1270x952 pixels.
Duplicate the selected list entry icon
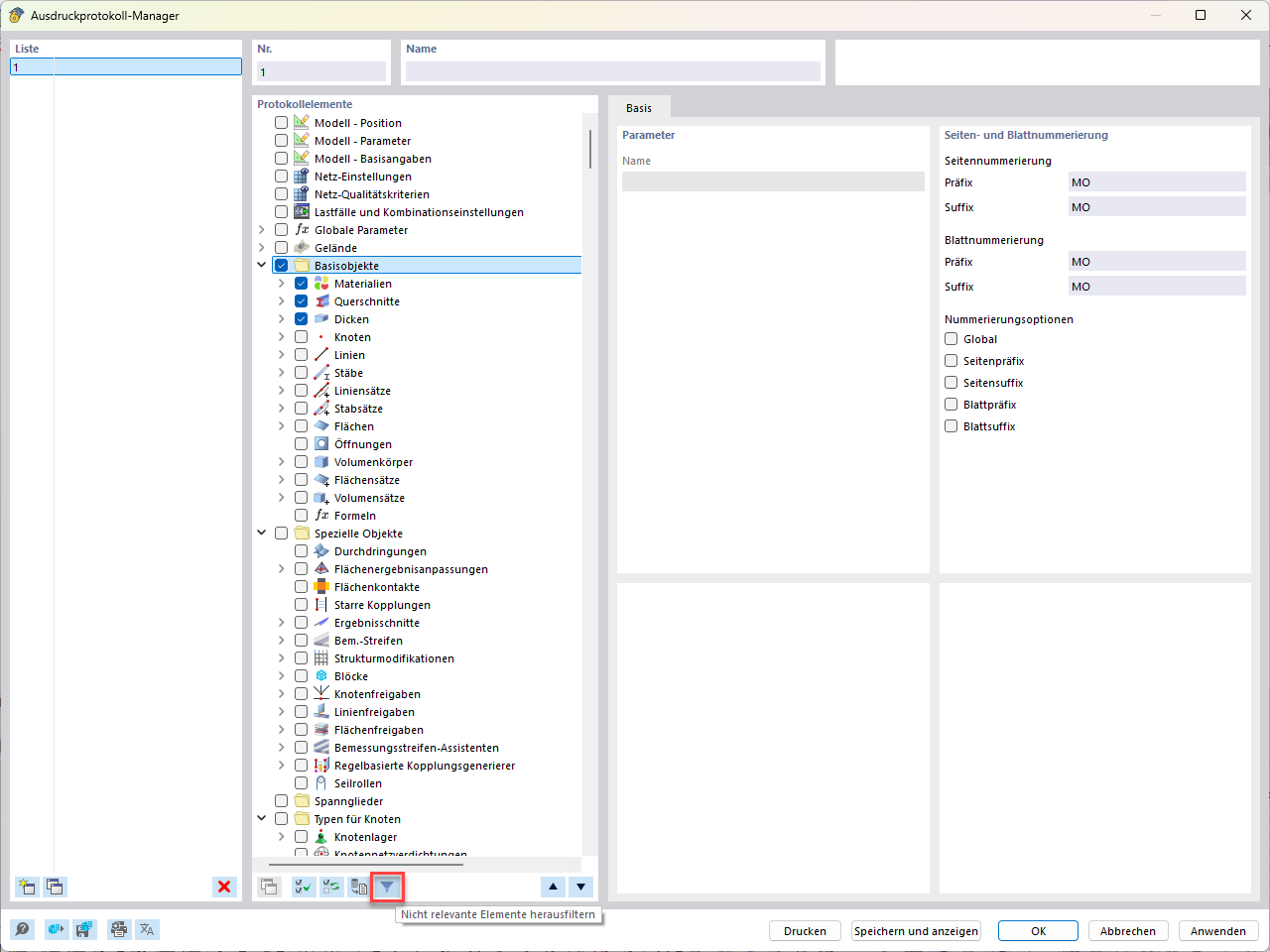click(x=55, y=887)
